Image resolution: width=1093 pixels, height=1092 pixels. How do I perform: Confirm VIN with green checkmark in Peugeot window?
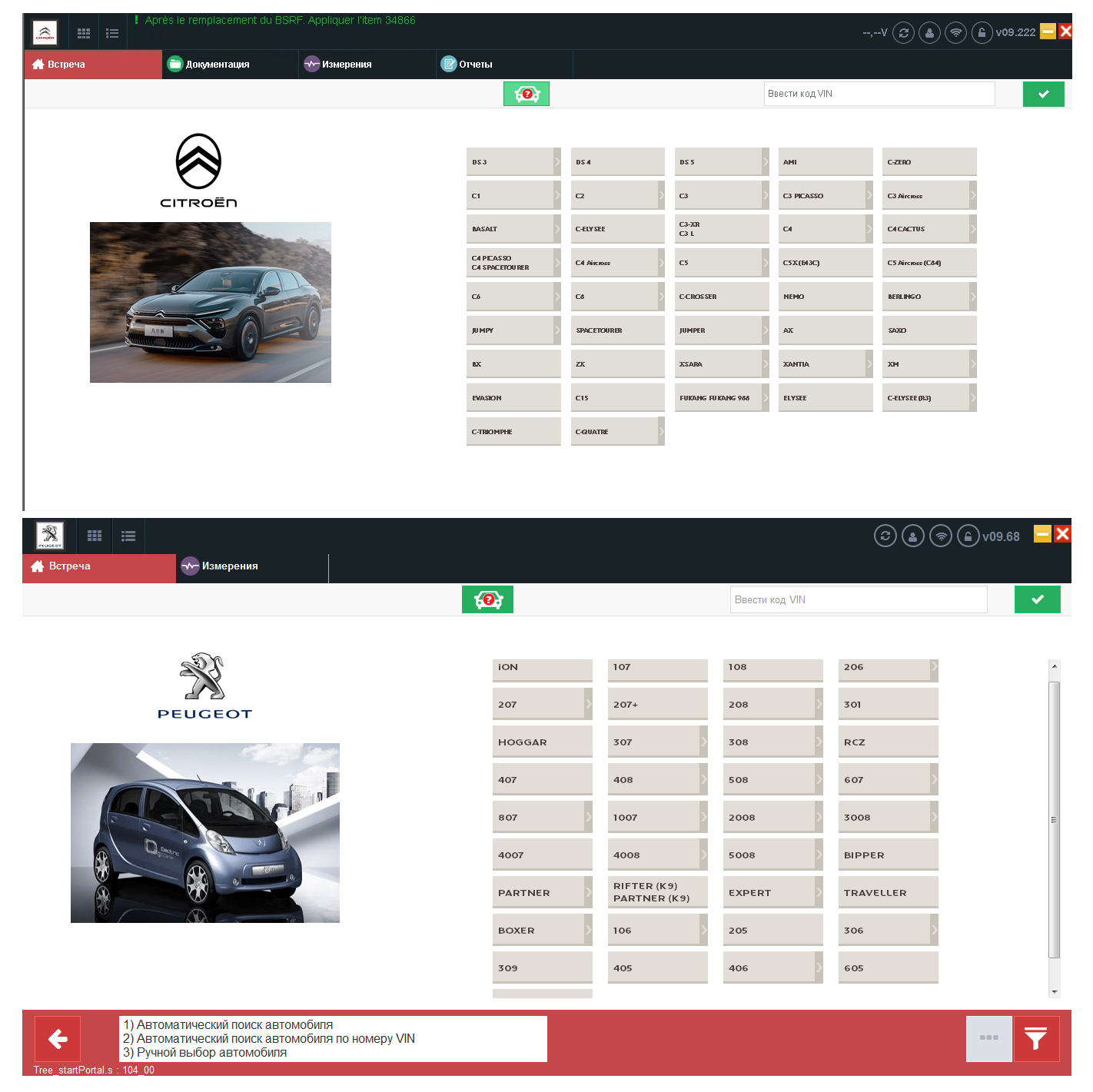click(1037, 599)
